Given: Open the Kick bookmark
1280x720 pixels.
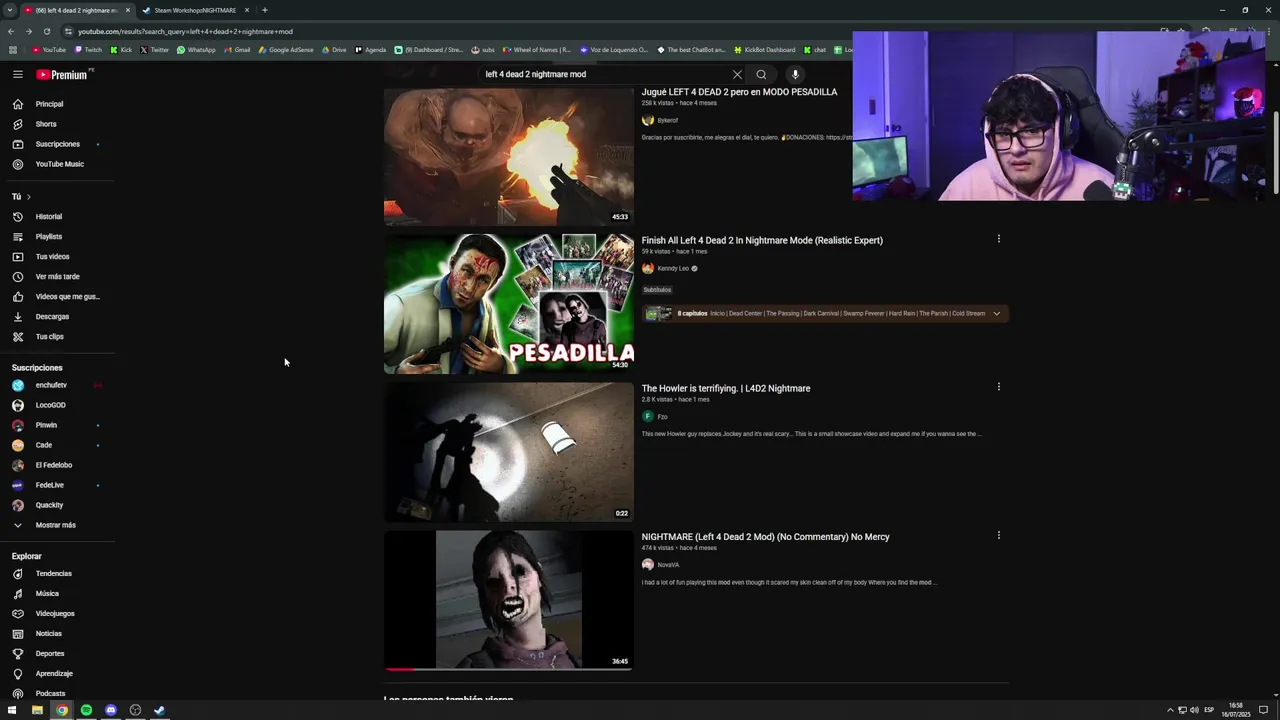Looking at the screenshot, I should pos(121,50).
